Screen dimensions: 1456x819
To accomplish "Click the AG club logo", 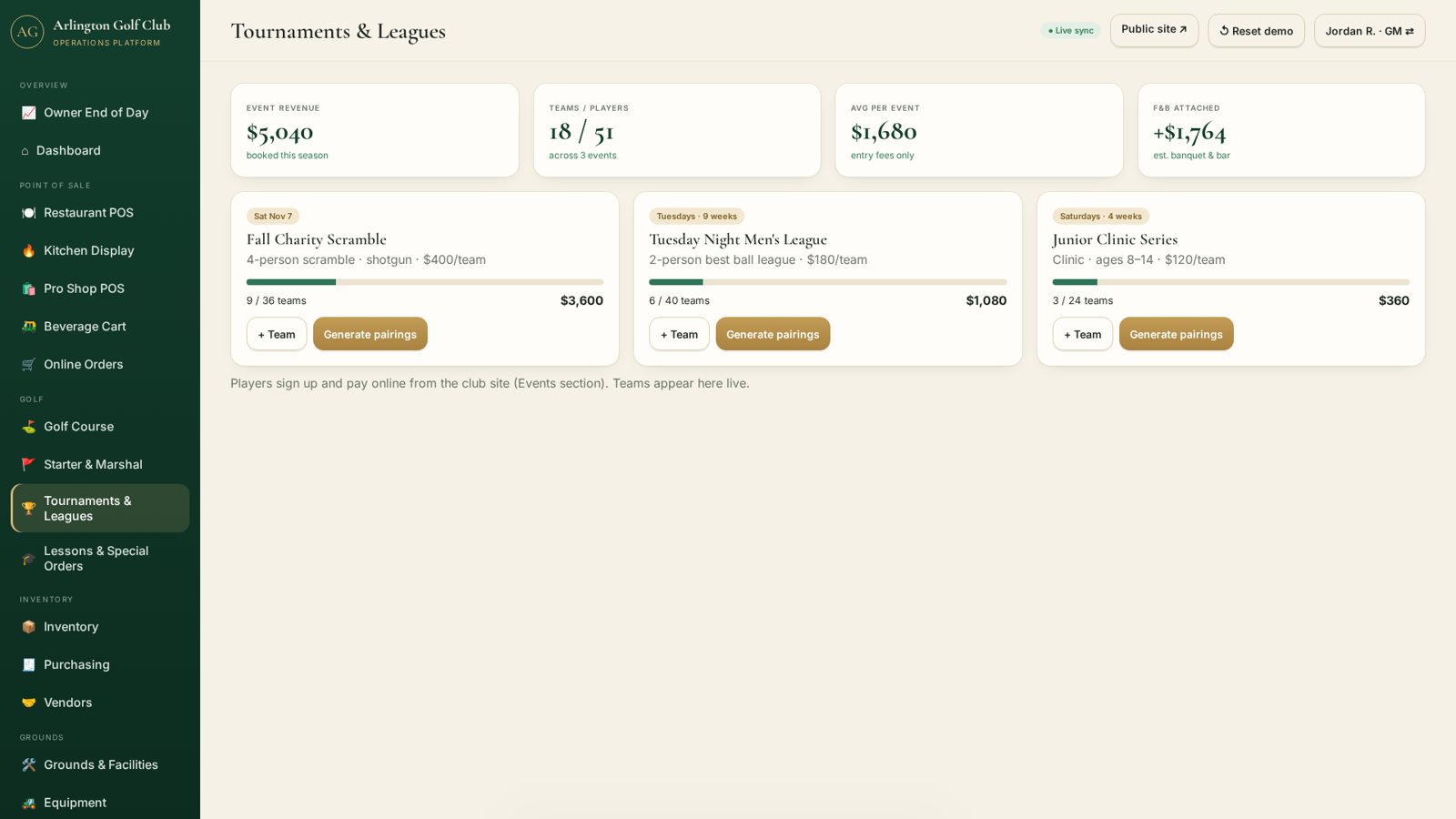I will 27,32.
